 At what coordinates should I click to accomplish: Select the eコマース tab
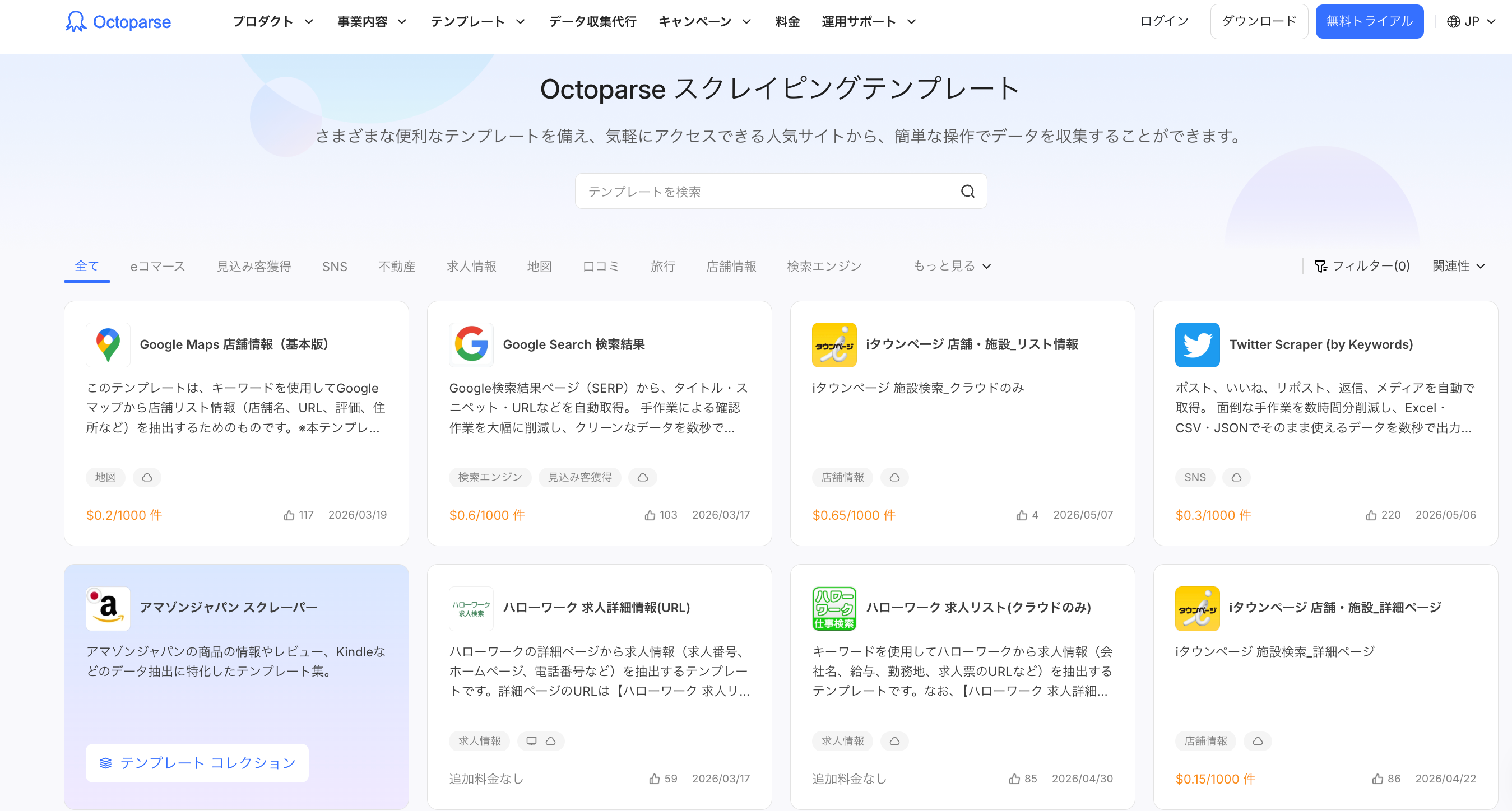[158, 266]
